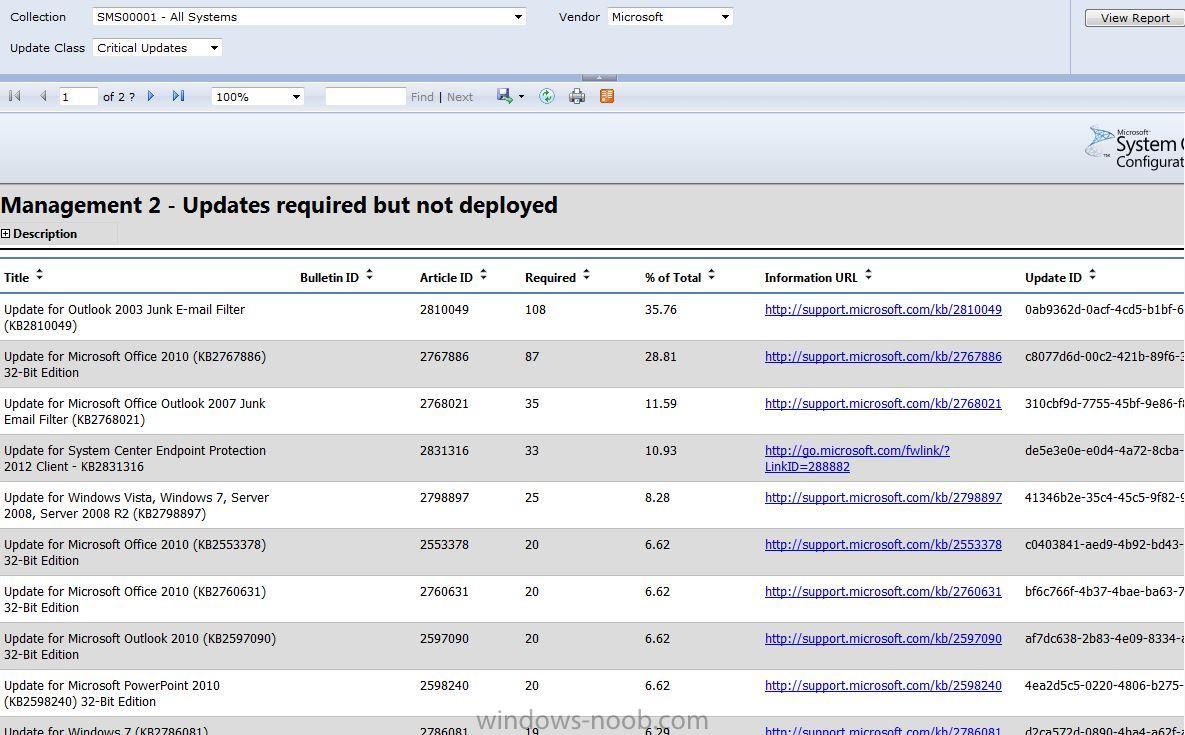The width and height of the screenshot is (1185, 735).
Task: Click Article ID cell 2598240
Action: [x=444, y=686]
